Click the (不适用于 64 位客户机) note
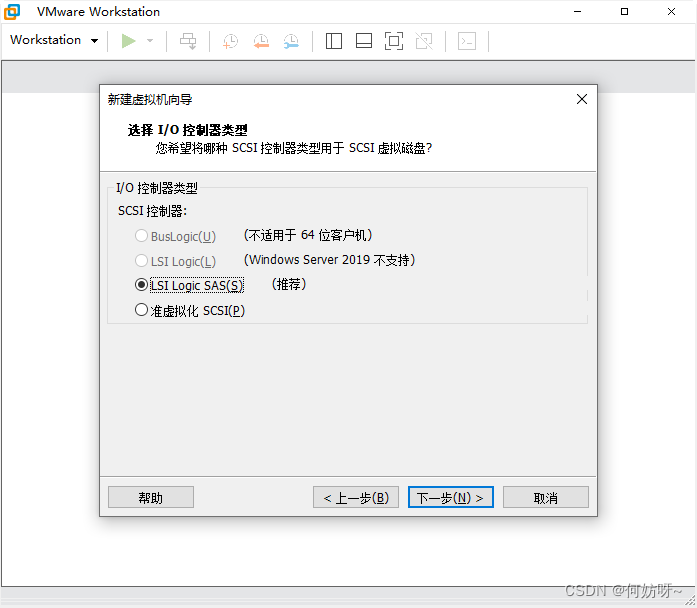This screenshot has width=697, height=608. [308, 235]
